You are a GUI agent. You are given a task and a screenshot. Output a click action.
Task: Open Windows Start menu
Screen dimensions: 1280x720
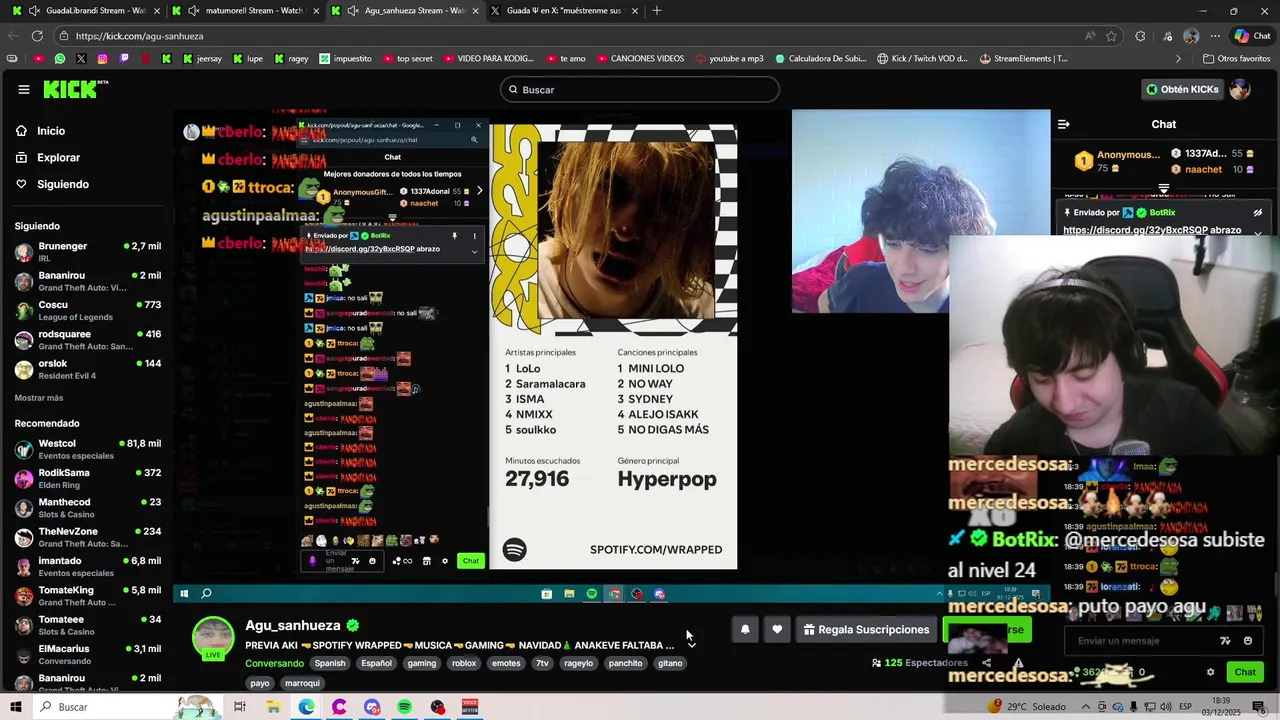click(x=16, y=707)
